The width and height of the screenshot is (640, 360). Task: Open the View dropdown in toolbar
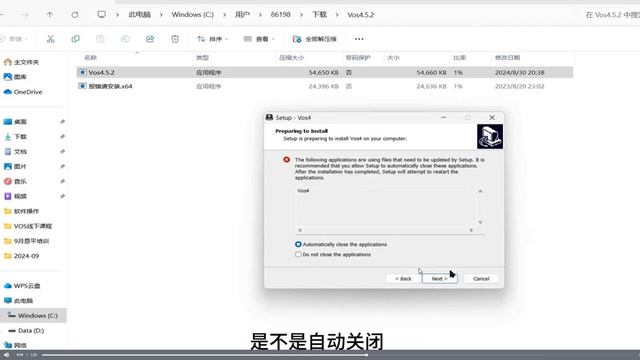coord(259,39)
